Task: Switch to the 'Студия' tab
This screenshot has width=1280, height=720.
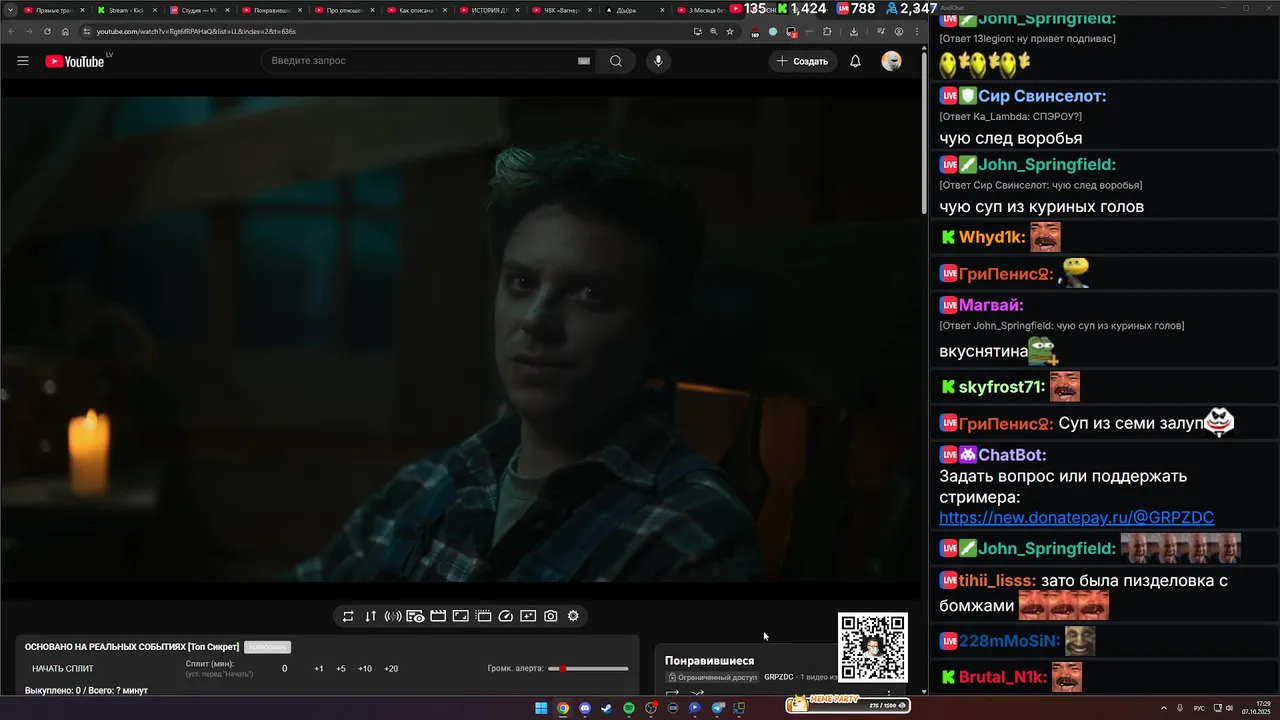Action: (x=200, y=10)
